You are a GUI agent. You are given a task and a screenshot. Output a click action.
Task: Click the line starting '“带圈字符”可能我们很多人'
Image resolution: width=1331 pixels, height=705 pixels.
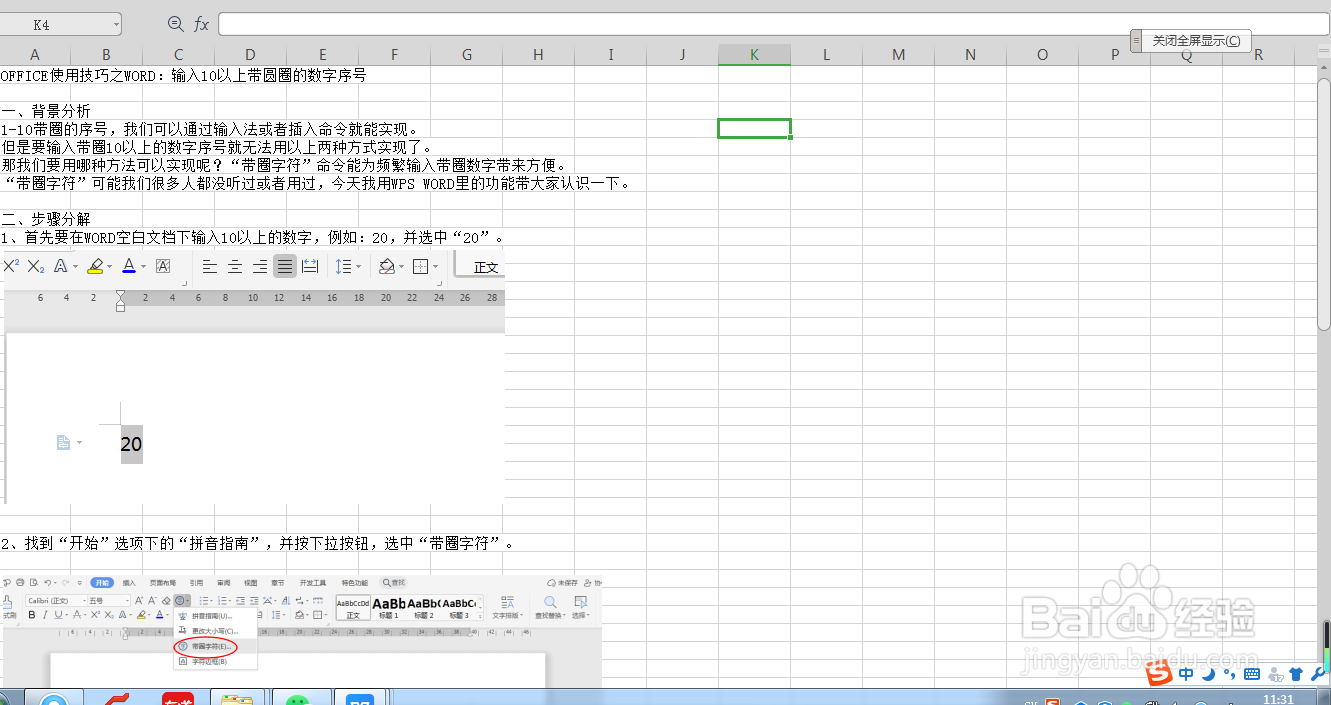click(317, 183)
